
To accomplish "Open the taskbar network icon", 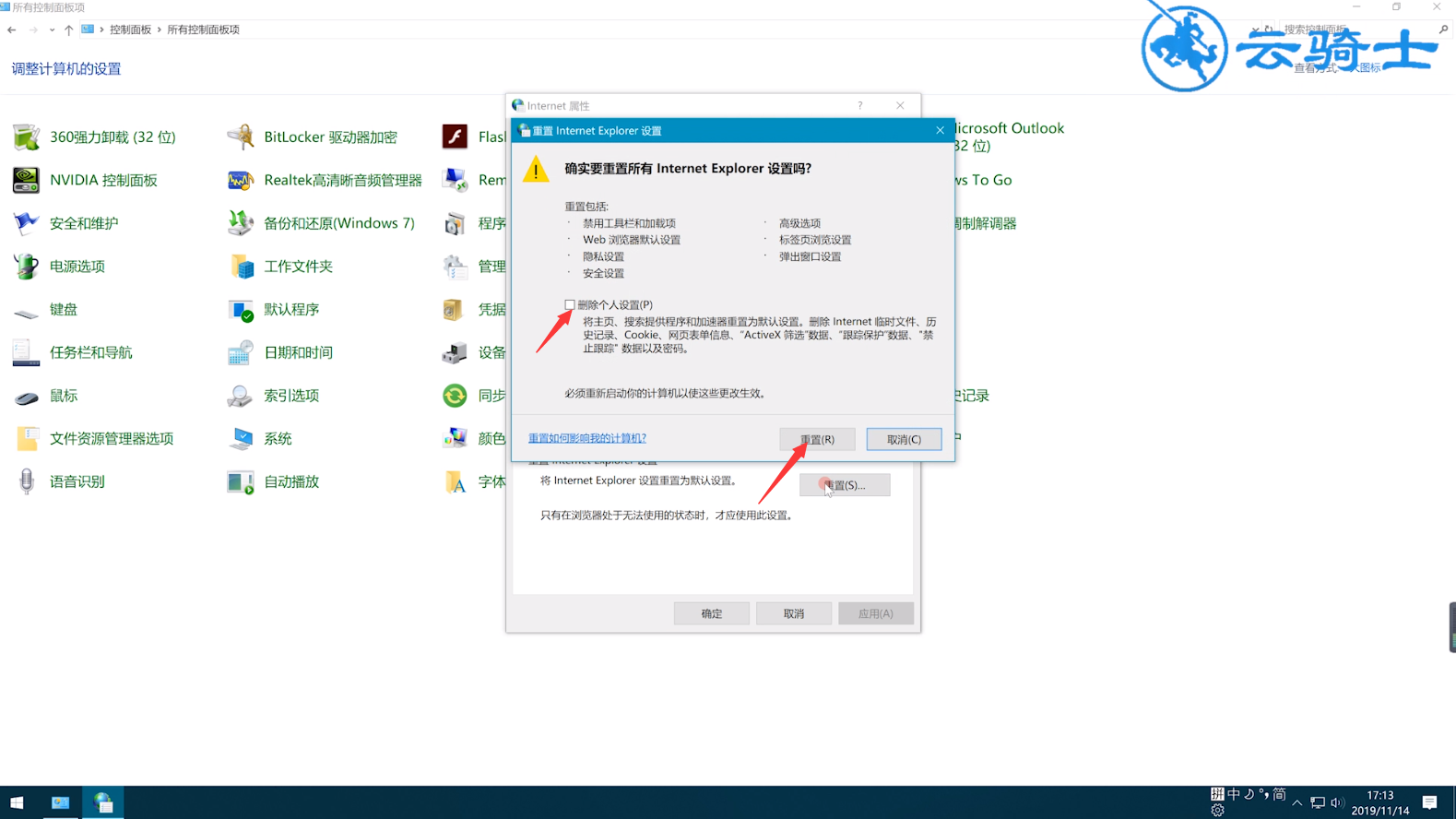I will tap(1317, 802).
